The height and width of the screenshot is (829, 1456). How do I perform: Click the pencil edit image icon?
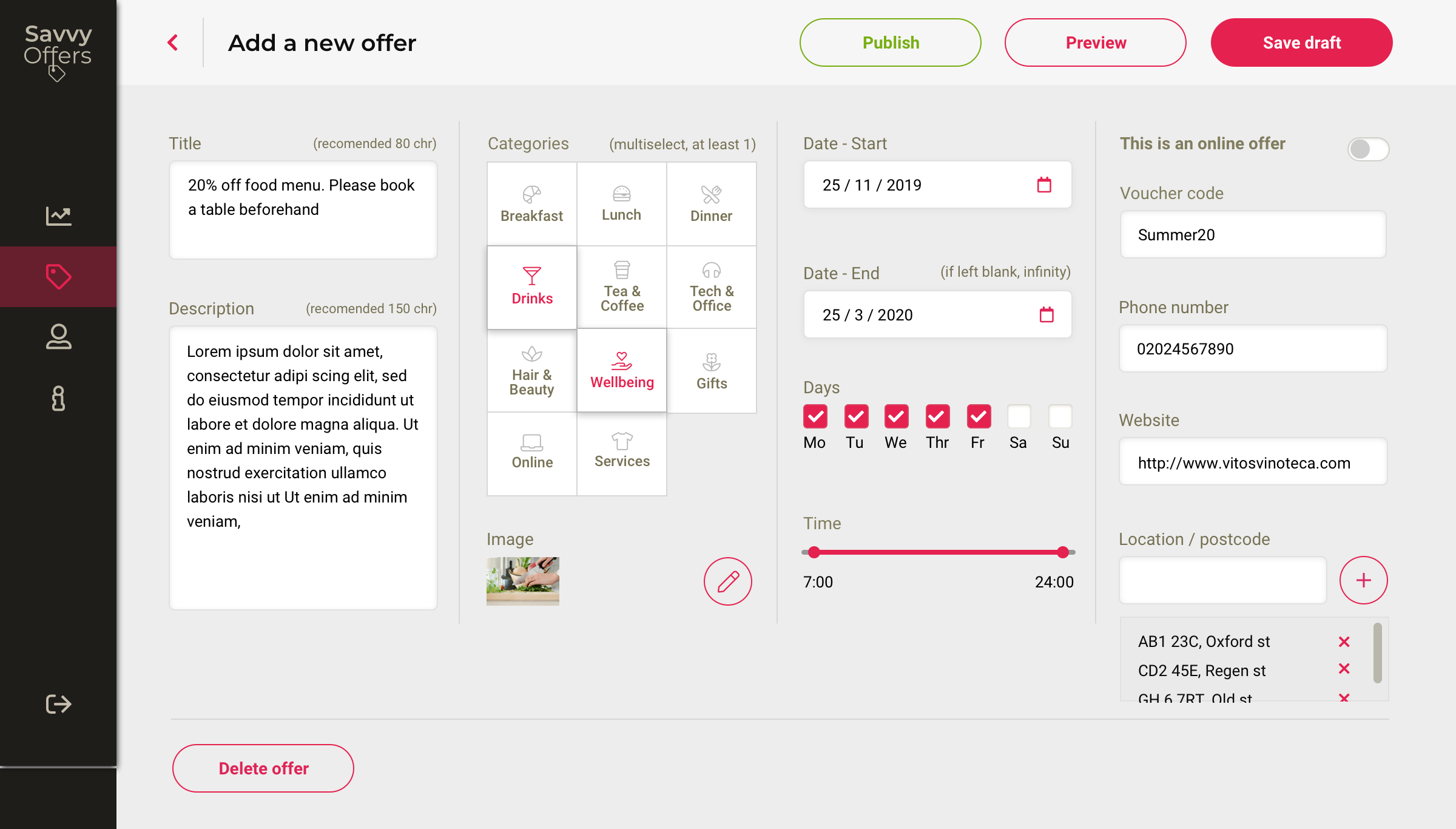pos(727,581)
